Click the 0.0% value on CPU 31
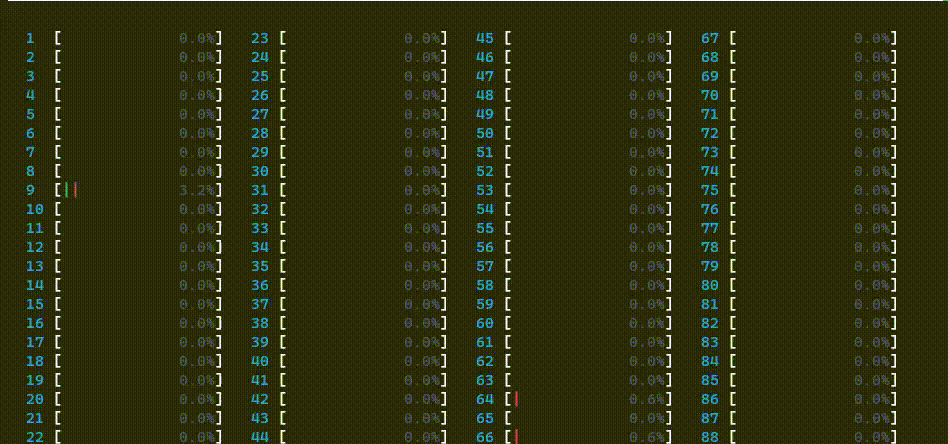Viewport: 948px width, 444px height. [x=421, y=190]
